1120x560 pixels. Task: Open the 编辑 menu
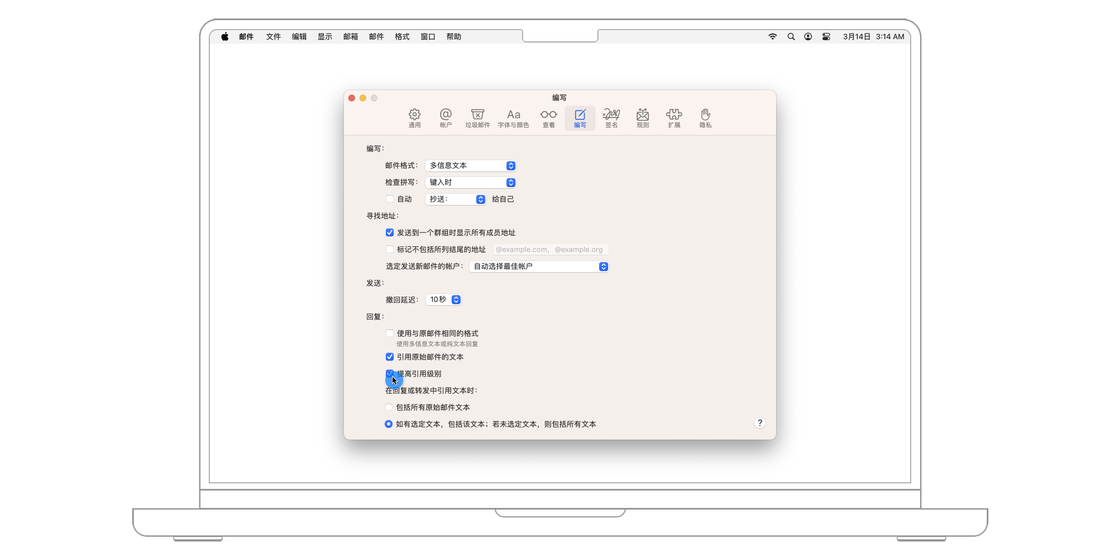point(299,36)
